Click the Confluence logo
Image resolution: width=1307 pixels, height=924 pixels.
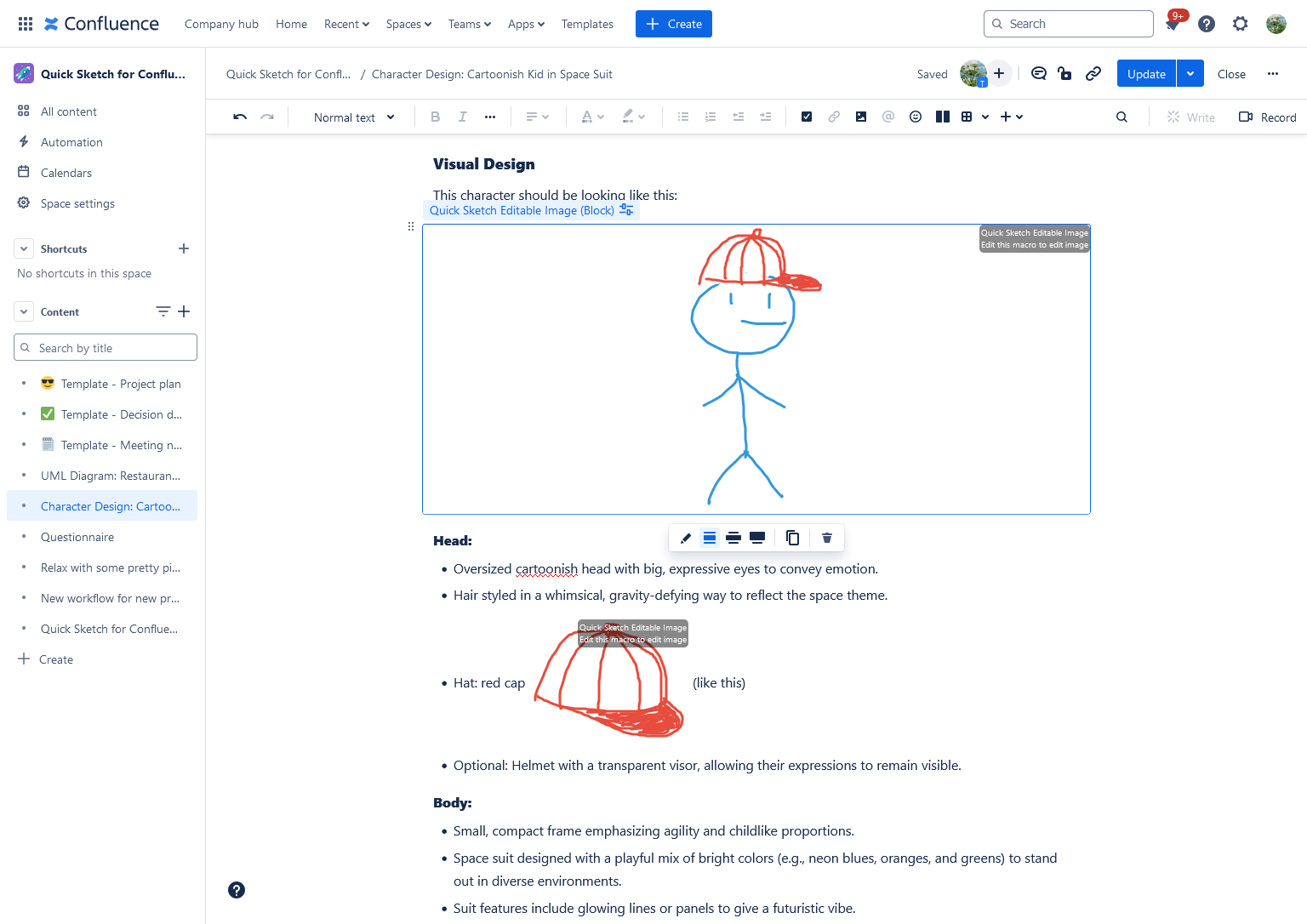point(101,24)
